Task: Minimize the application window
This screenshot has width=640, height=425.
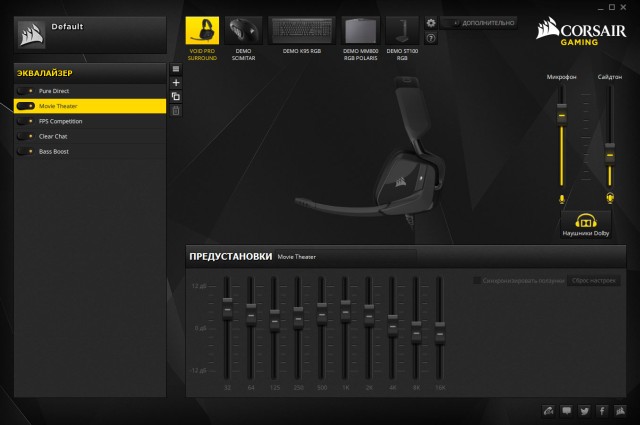Action: [600, 7]
